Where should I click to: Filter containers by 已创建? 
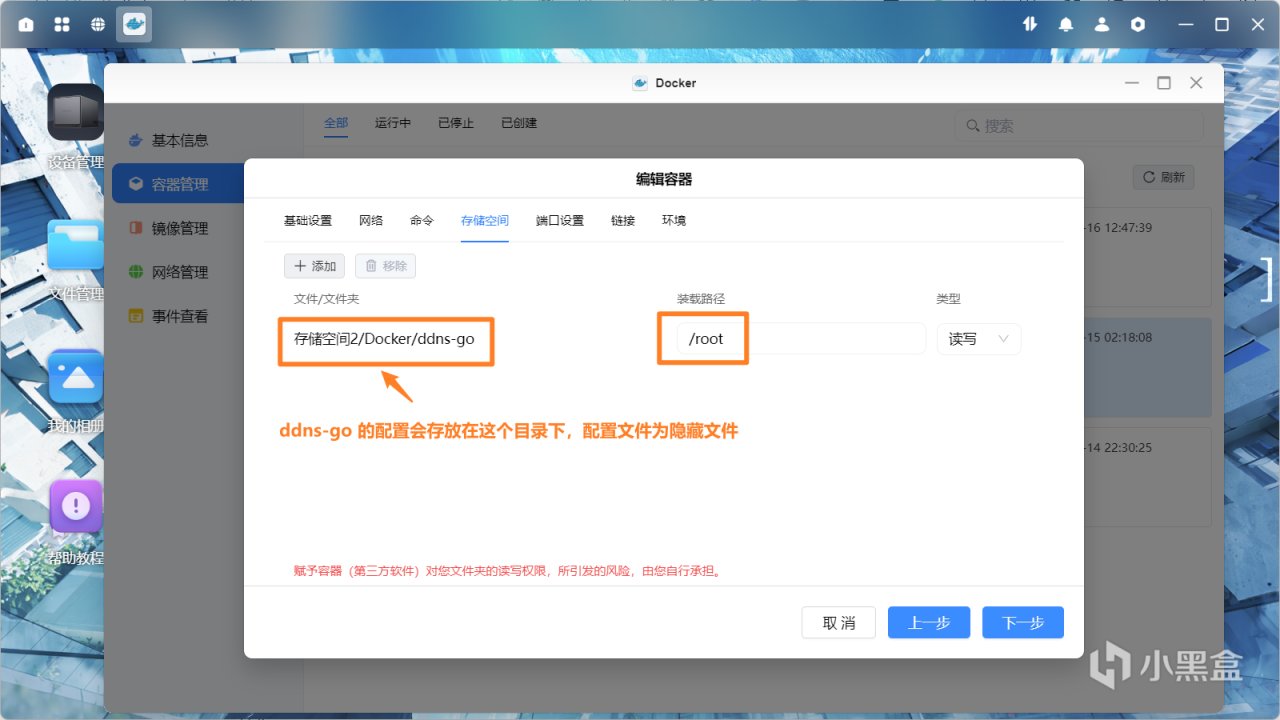coord(519,123)
